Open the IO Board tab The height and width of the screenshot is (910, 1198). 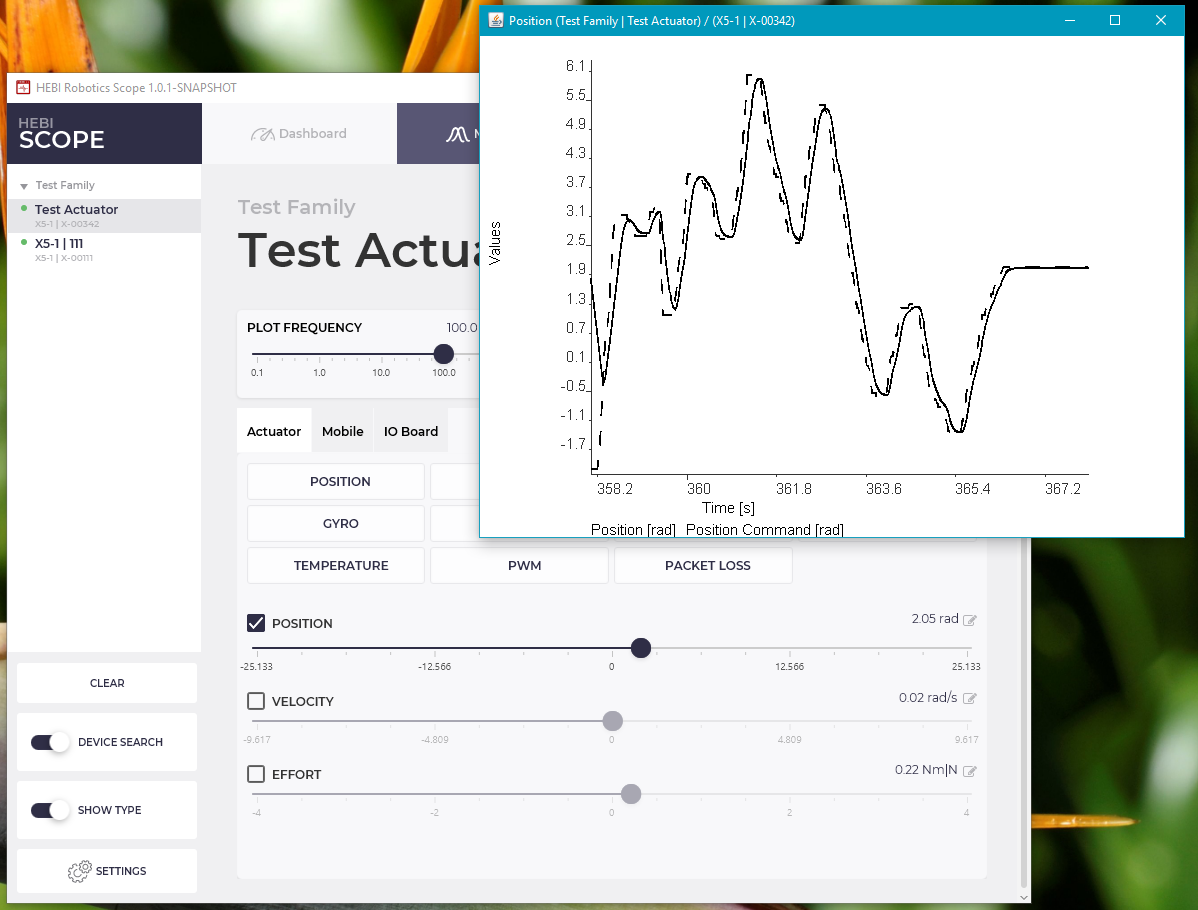[410, 431]
